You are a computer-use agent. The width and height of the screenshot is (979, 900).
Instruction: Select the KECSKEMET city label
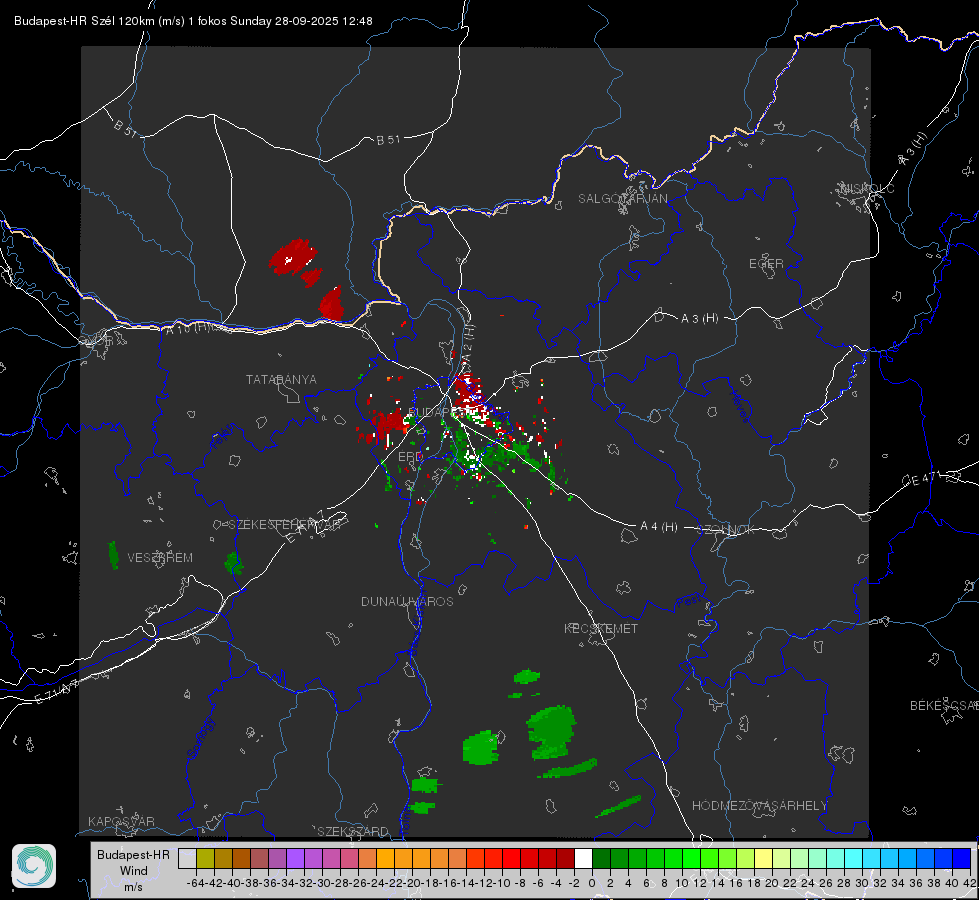601,629
